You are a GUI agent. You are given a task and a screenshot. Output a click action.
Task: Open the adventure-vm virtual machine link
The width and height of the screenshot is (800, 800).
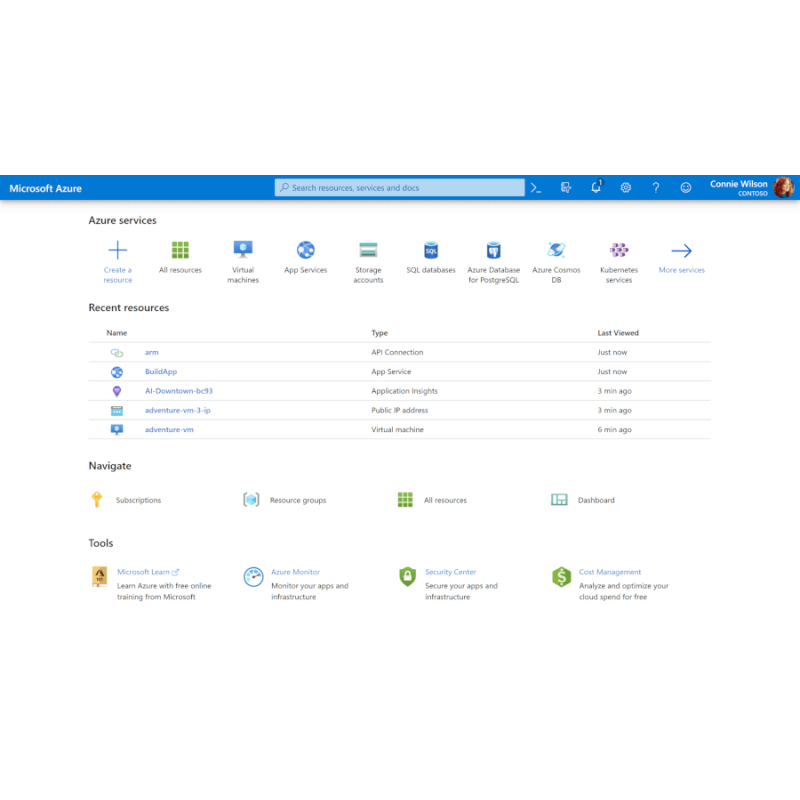tap(169, 430)
